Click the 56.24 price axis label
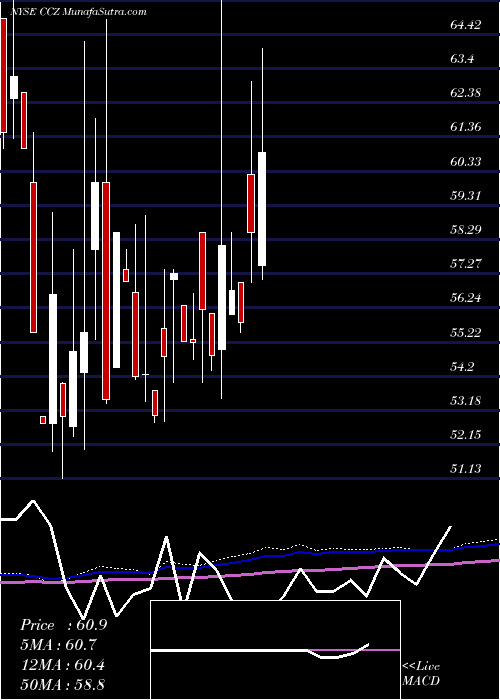The width and height of the screenshot is (500, 700). click(x=466, y=297)
